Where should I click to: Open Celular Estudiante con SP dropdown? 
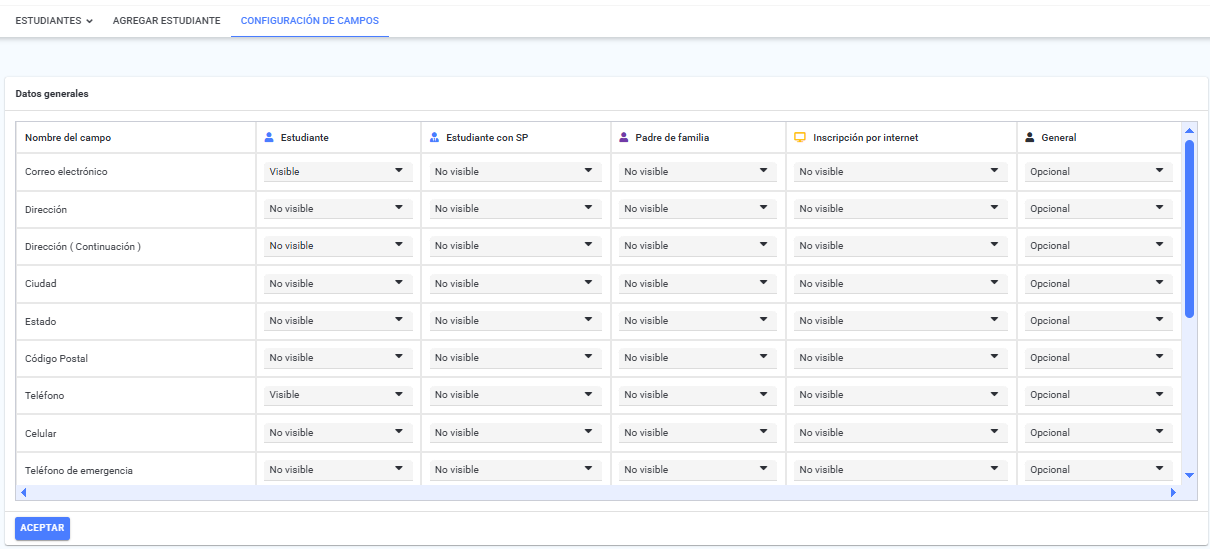[x=516, y=433]
